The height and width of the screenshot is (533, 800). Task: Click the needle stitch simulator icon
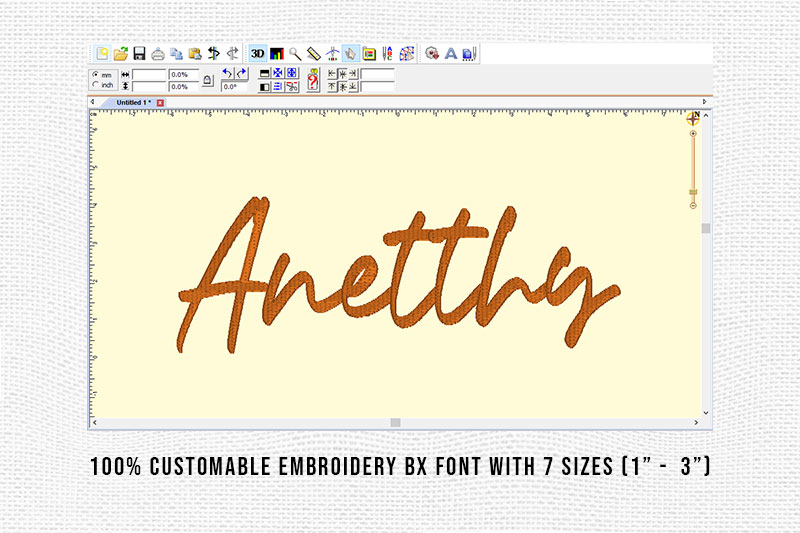(x=332, y=54)
